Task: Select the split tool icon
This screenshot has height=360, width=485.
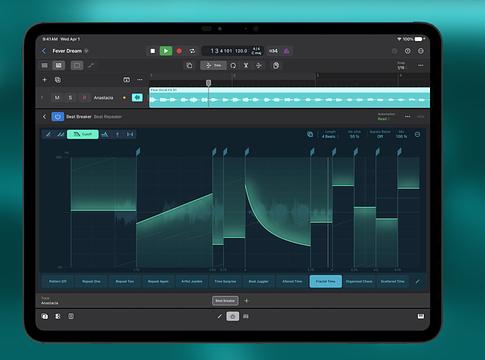Action: pyautogui.click(x=246, y=65)
